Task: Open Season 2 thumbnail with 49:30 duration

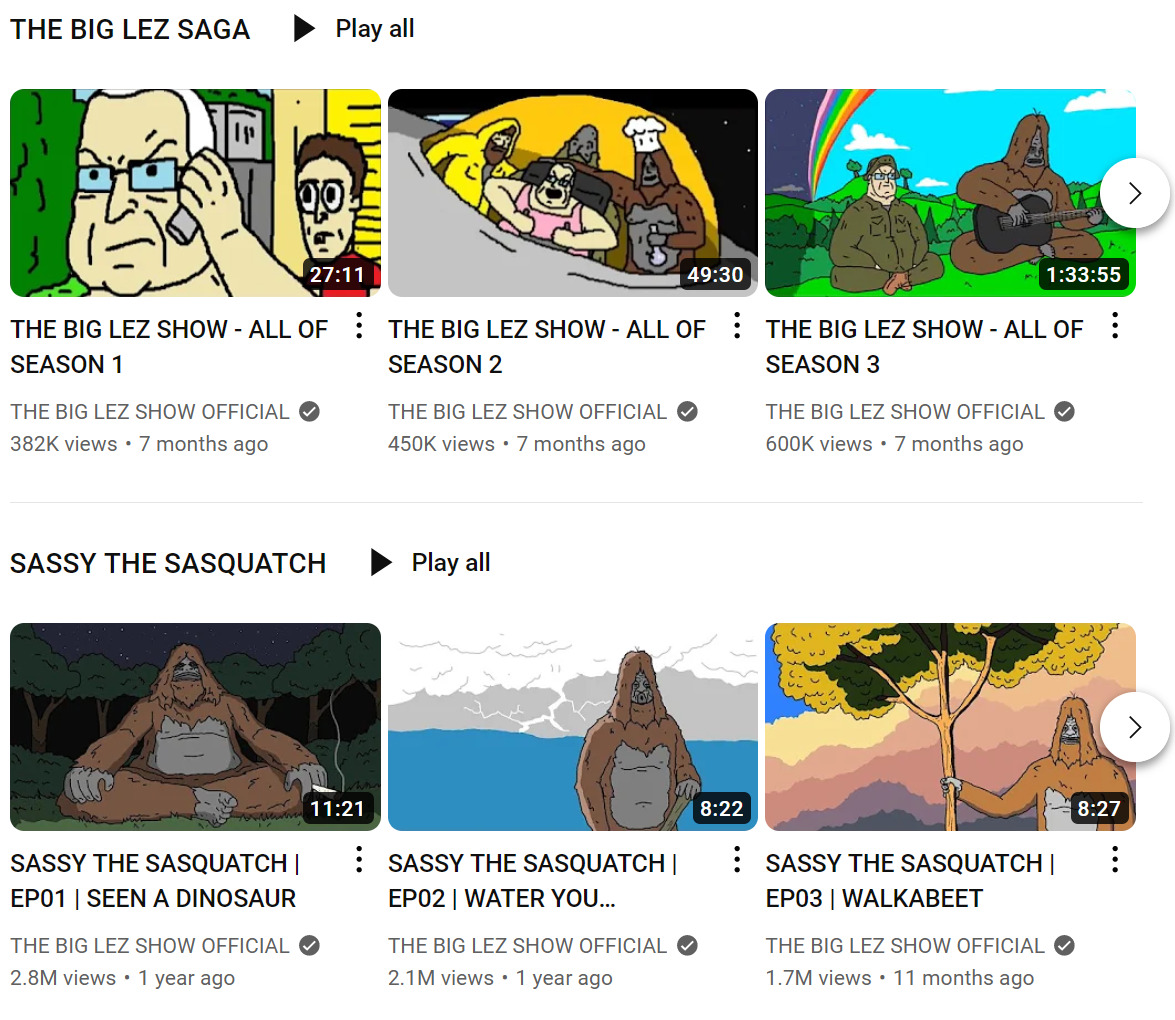Action: pyautogui.click(x=573, y=193)
